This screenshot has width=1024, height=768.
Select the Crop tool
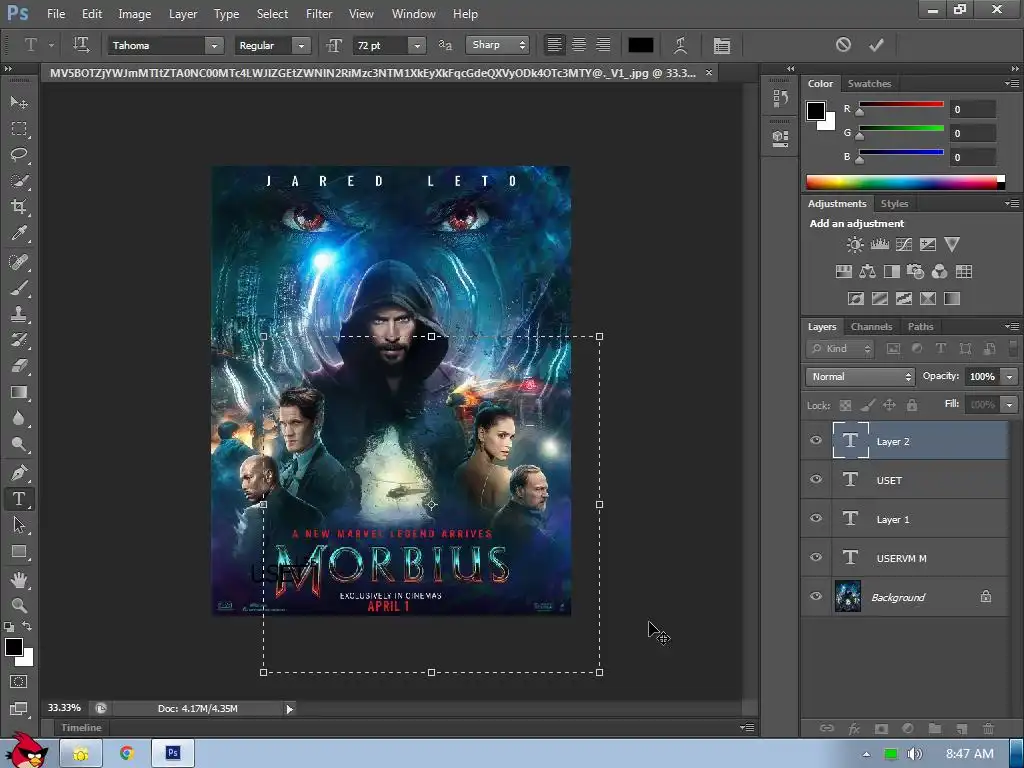point(19,207)
